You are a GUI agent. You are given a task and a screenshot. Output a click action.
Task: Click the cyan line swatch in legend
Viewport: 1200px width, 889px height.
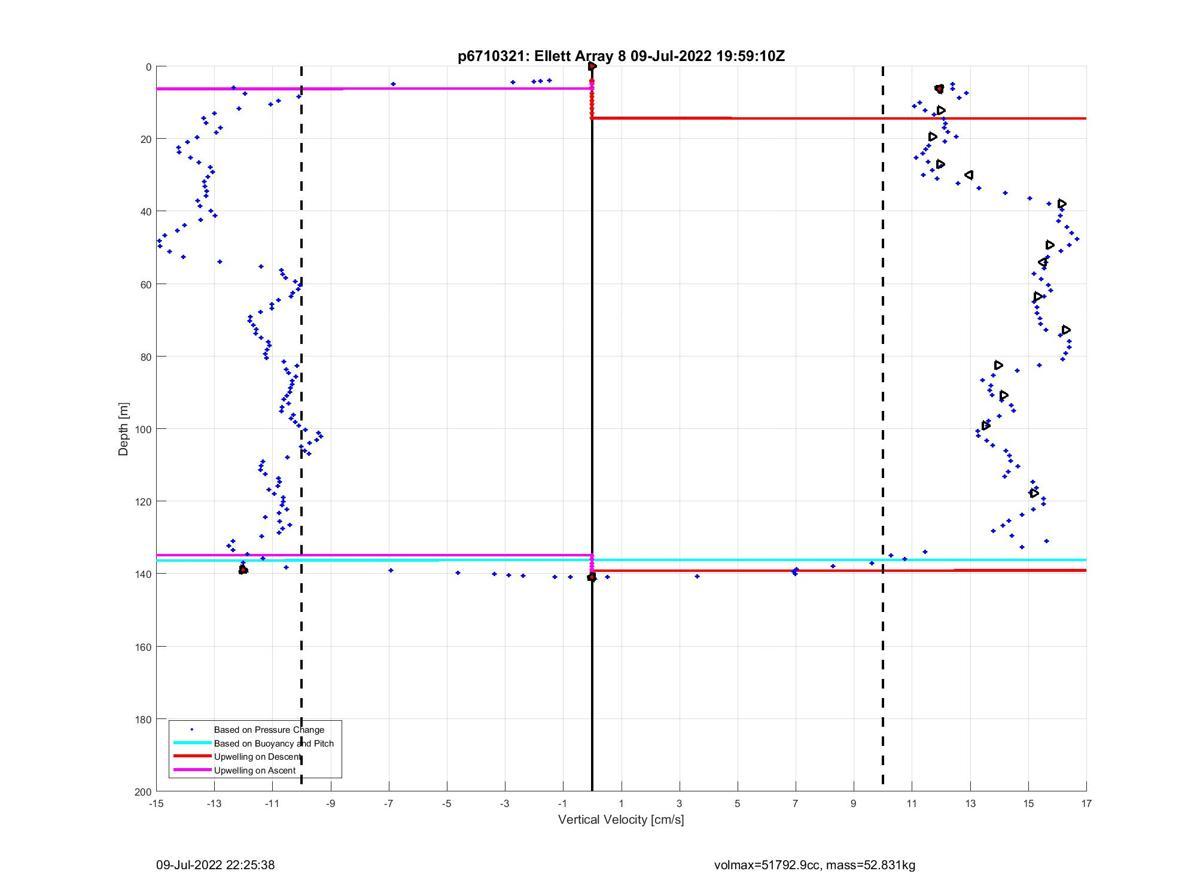[x=192, y=743]
